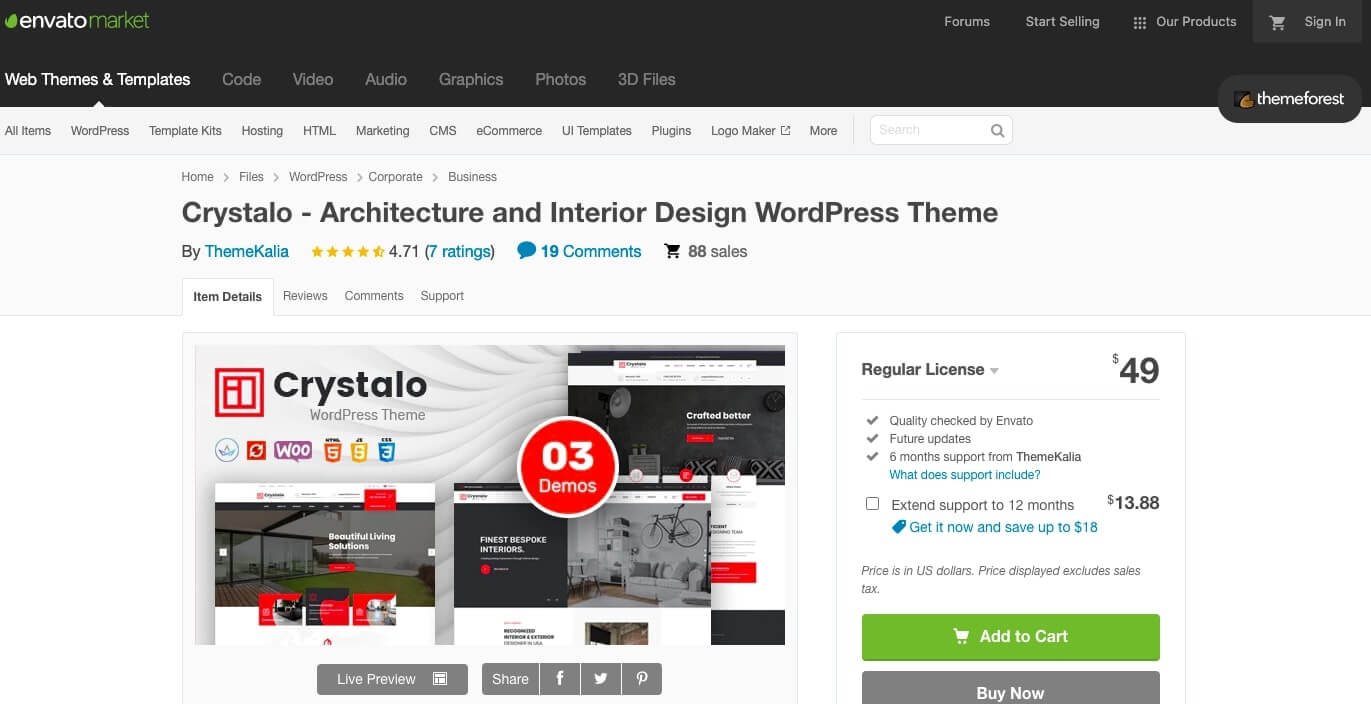1371x704 pixels.
Task: Switch to the Reviews tab
Action: (x=305, y=296)
